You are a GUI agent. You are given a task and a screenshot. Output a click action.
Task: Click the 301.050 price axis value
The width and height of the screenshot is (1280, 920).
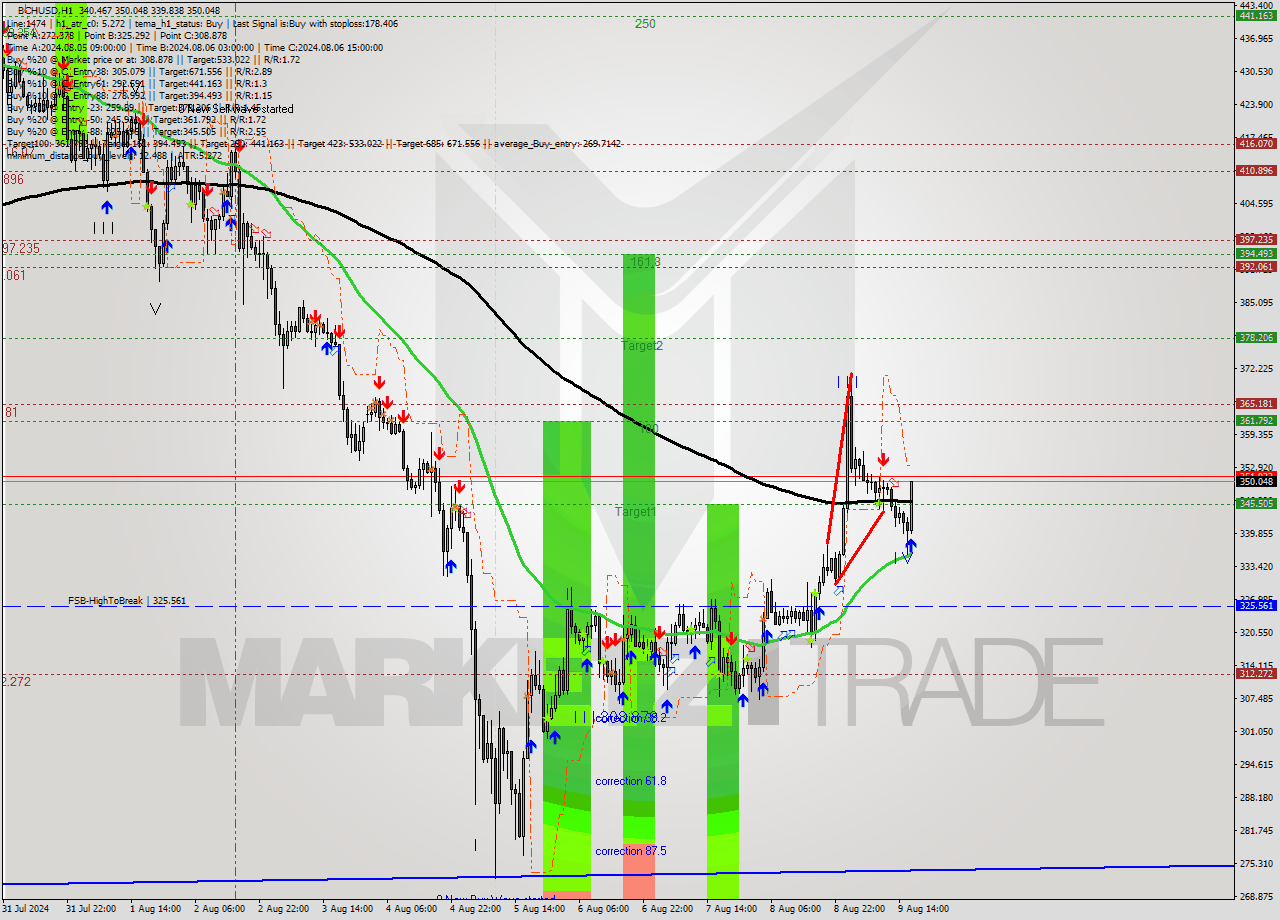(1256, 731)
